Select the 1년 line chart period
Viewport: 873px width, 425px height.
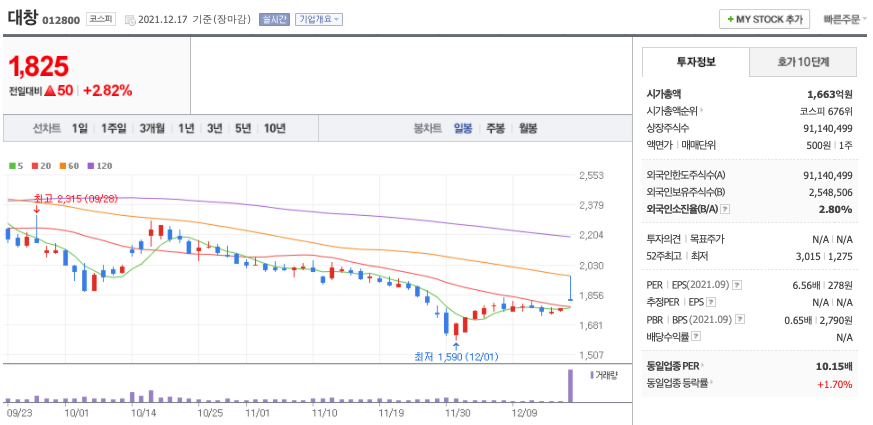pyautogui.click(x=187, y=128)
